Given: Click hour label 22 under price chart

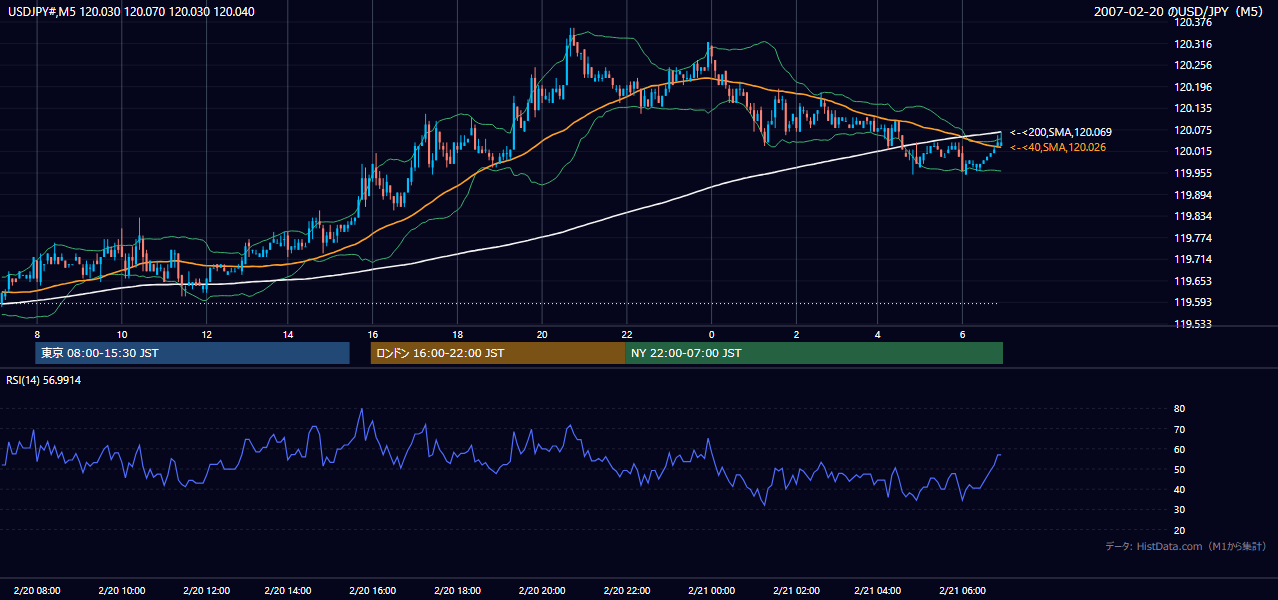Looking at the screenshot, I should 627,334.
